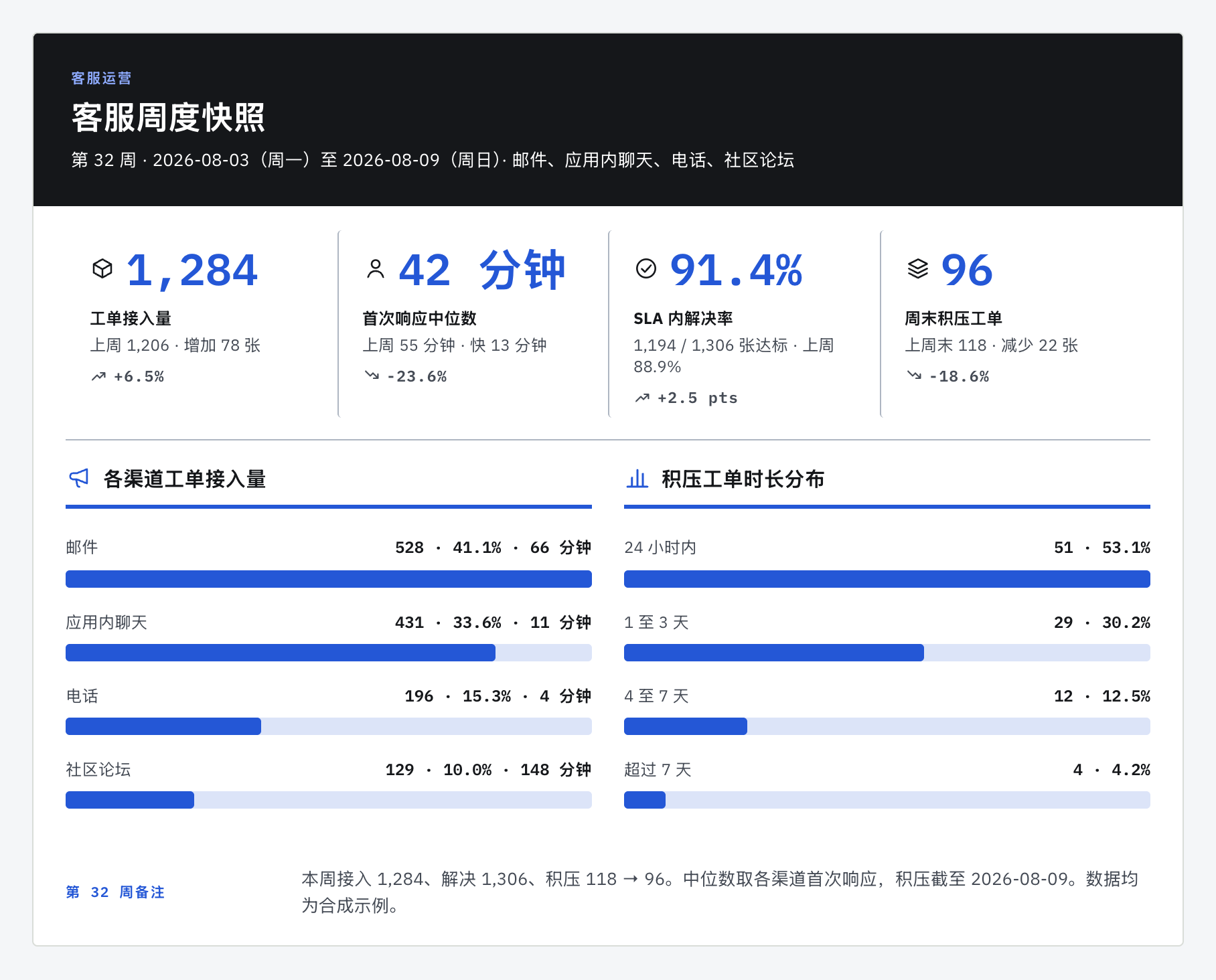Click the bar chart icon next to 积压工单时长分布

637,479
